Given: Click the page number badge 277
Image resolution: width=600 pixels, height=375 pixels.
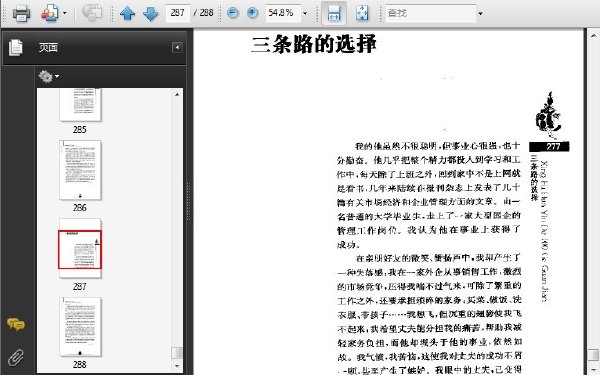Looking at the screenshot, I should (549, 147).
